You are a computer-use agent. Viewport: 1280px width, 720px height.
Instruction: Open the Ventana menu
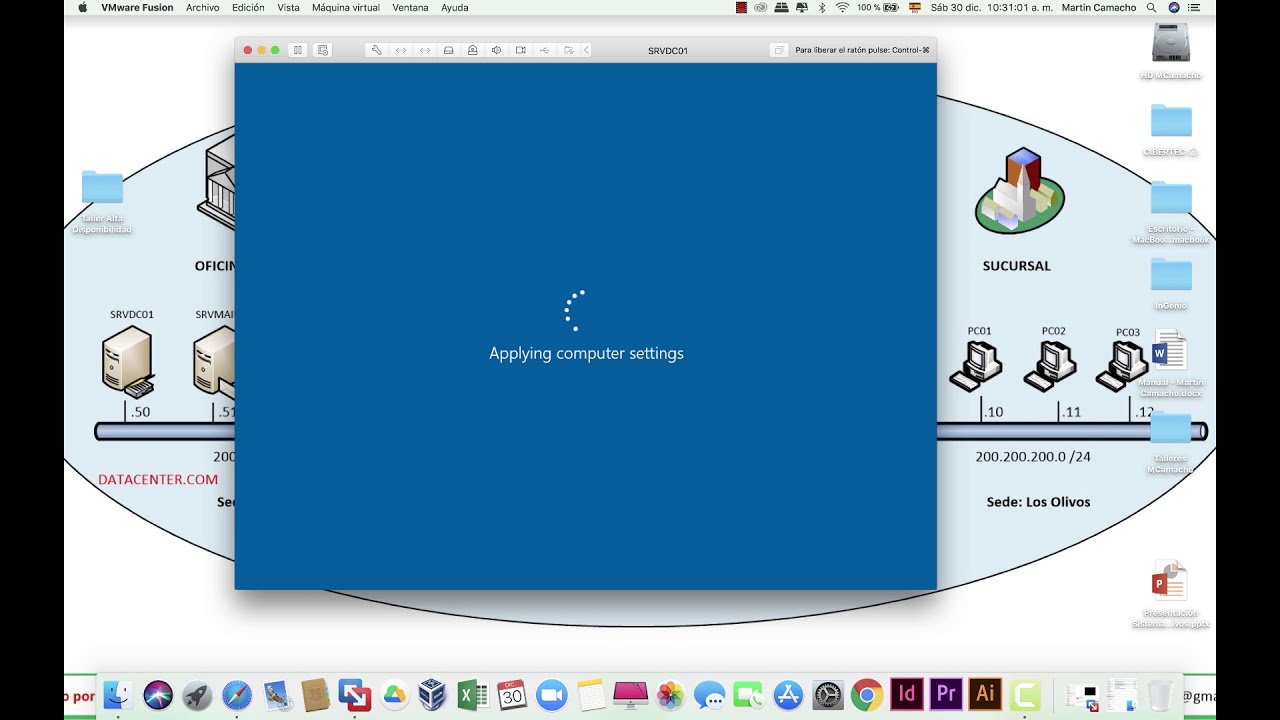point(410,7)
